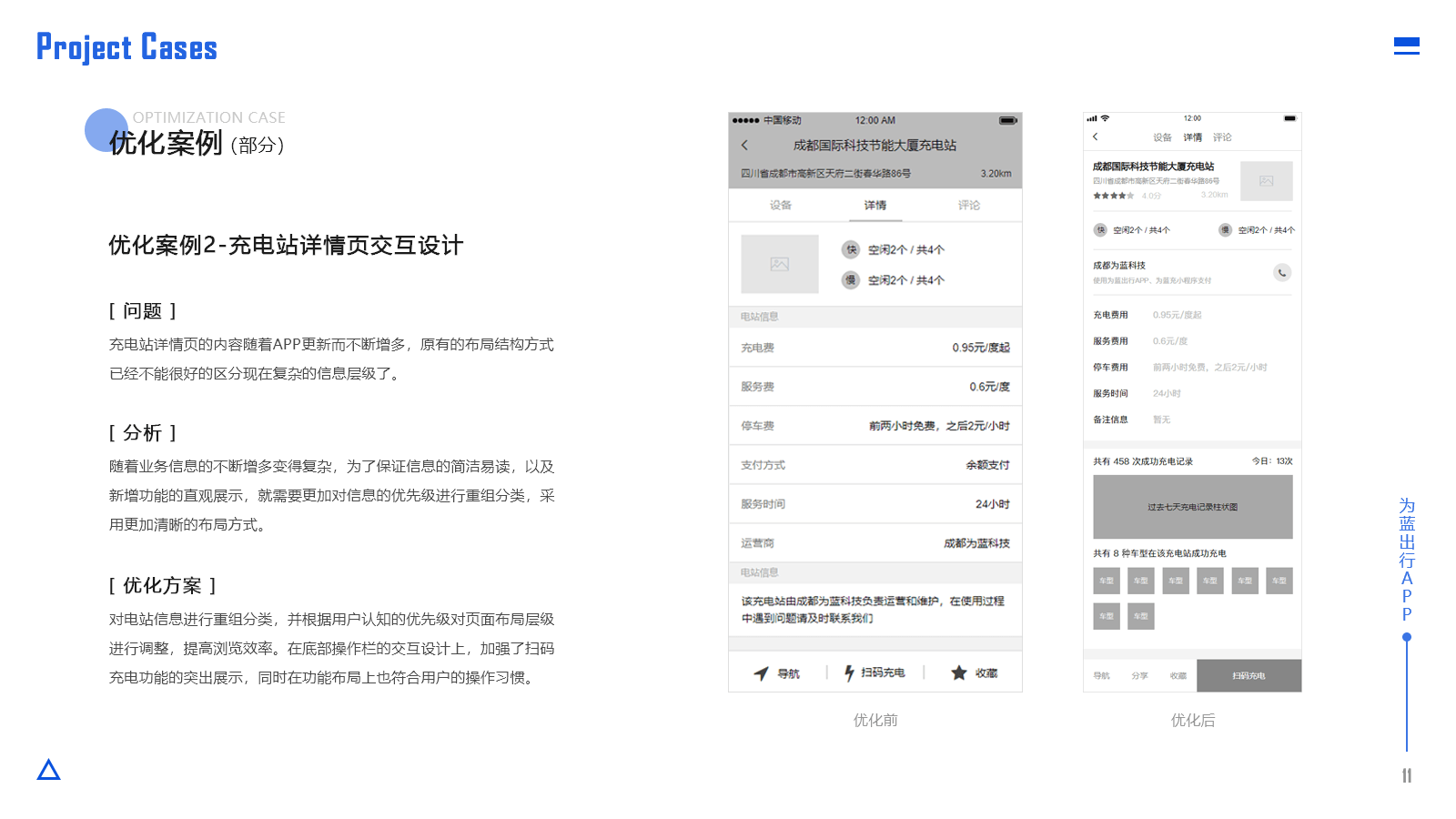
Task: Click the 支付方式 余额支付 row
Action: point(875,465)
